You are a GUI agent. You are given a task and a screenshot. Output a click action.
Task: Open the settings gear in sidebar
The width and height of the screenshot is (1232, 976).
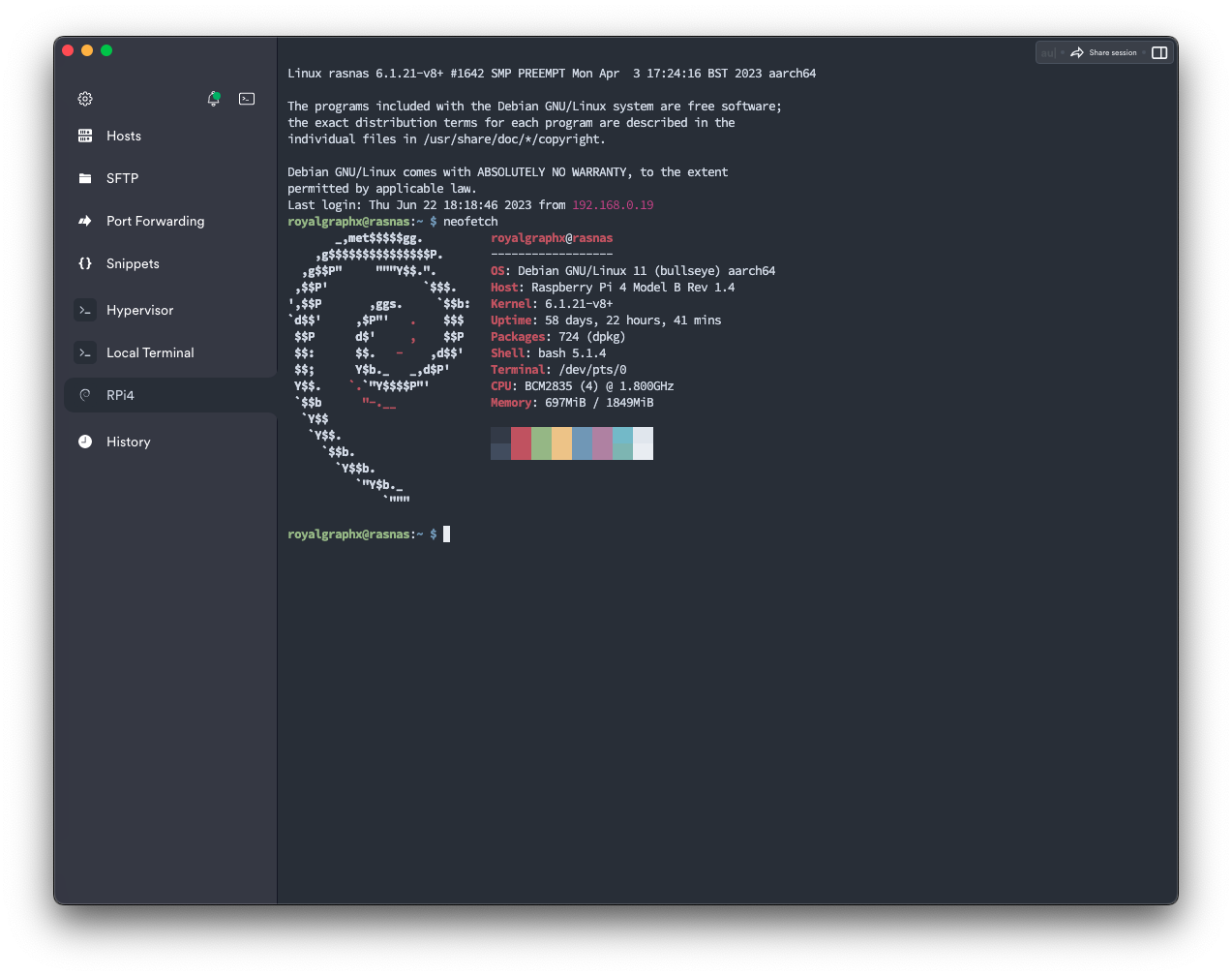point(85,99)
